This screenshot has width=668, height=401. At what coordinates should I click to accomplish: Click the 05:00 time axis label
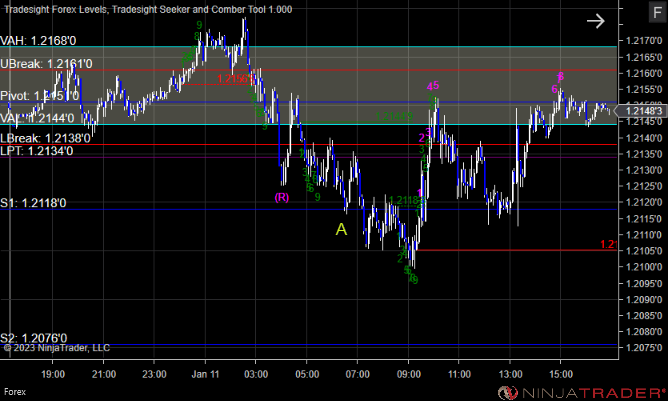307,374
